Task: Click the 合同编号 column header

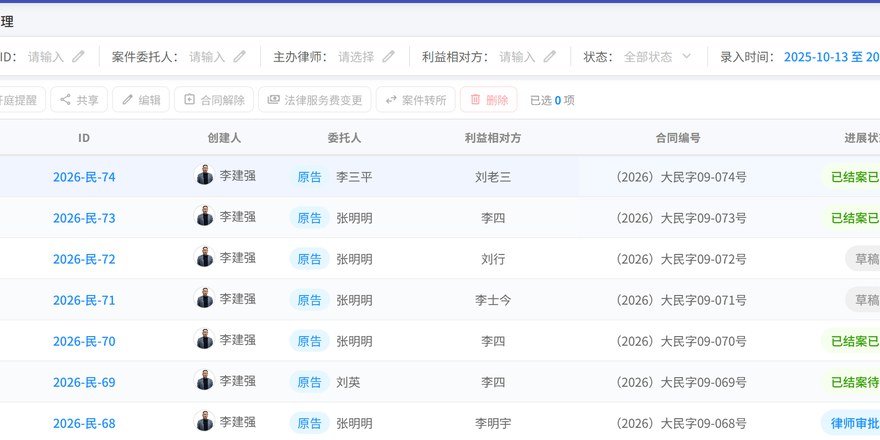Action: click(678, 138)
